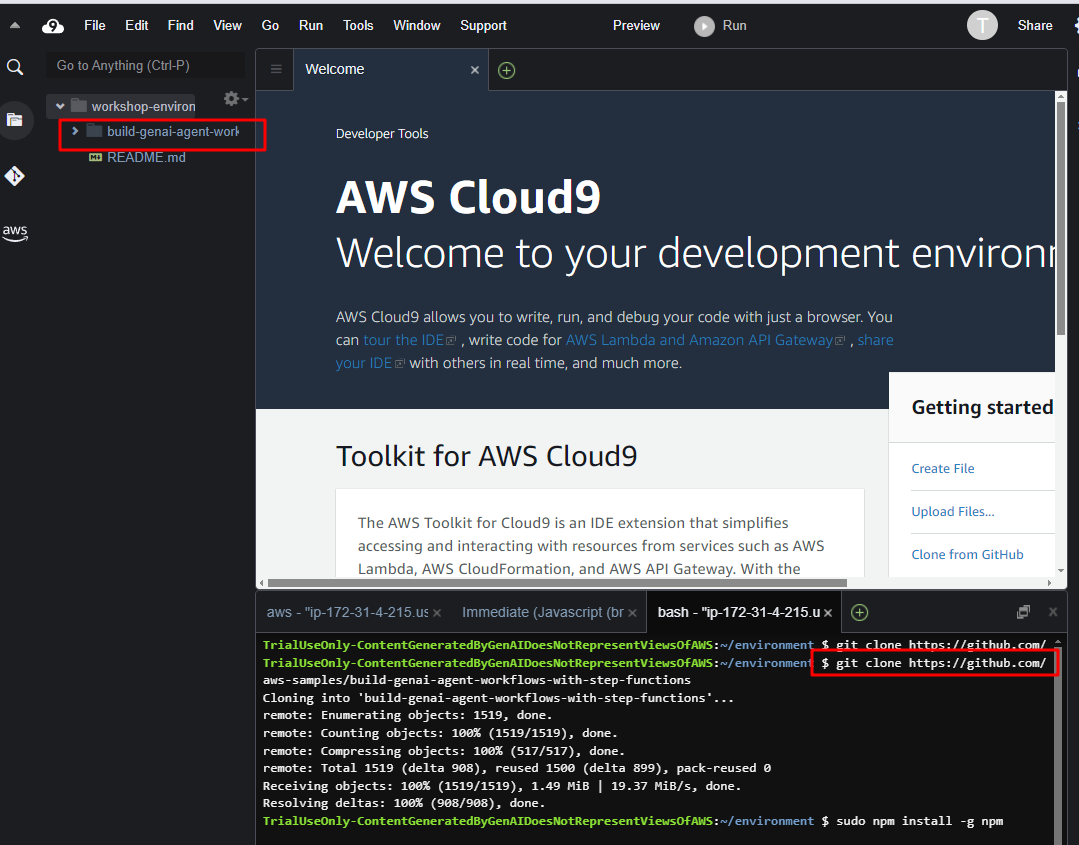
Task: Select the build-genai-agent-work tree row
Action: coord(150,131)
